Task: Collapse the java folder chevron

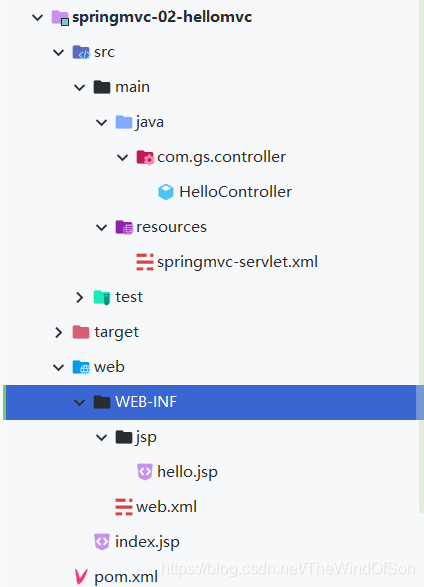Action: pos(102,122)
